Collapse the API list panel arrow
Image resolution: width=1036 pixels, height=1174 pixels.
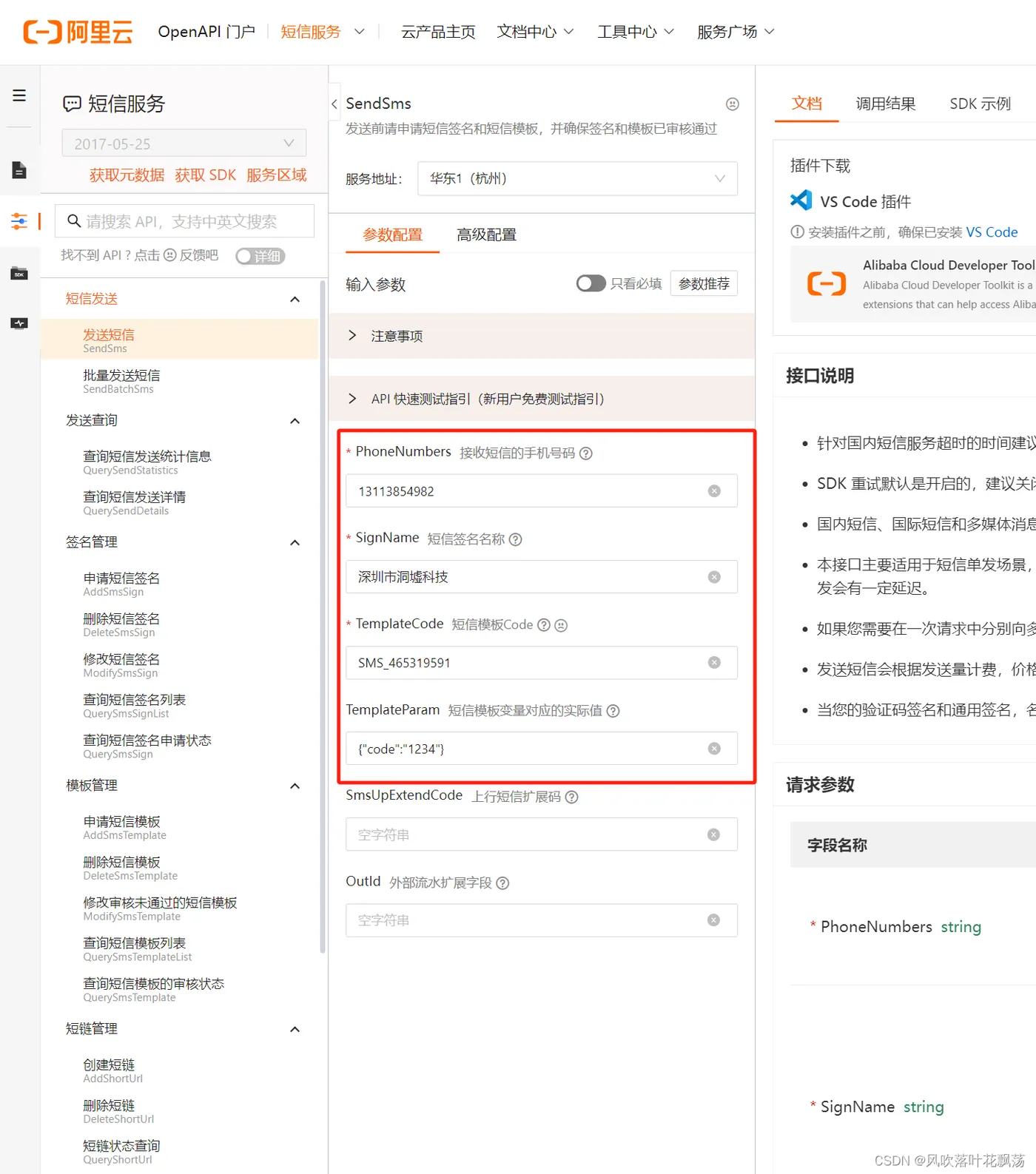pyautogui.click(x=334, y=104)
